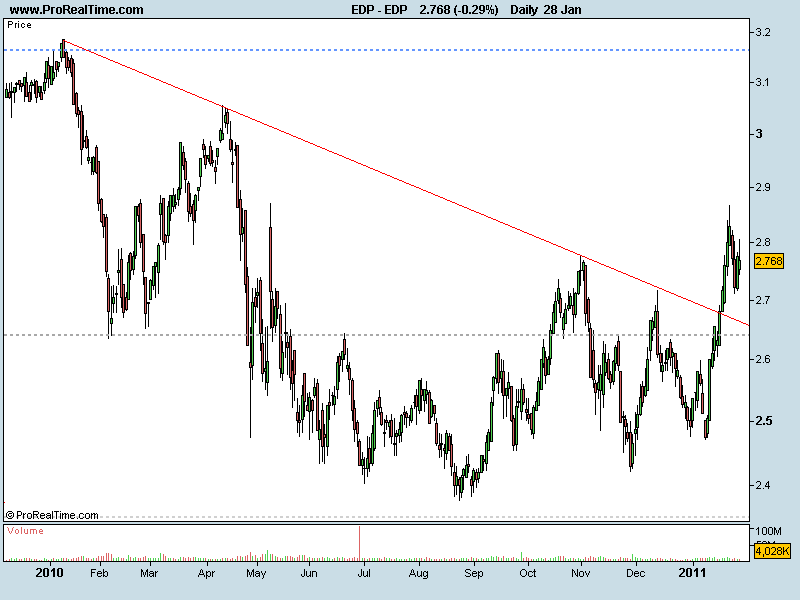This screenshot has height=600, width=800.
Task: Click the 100M volume axis label
Action: coord(768,531)
